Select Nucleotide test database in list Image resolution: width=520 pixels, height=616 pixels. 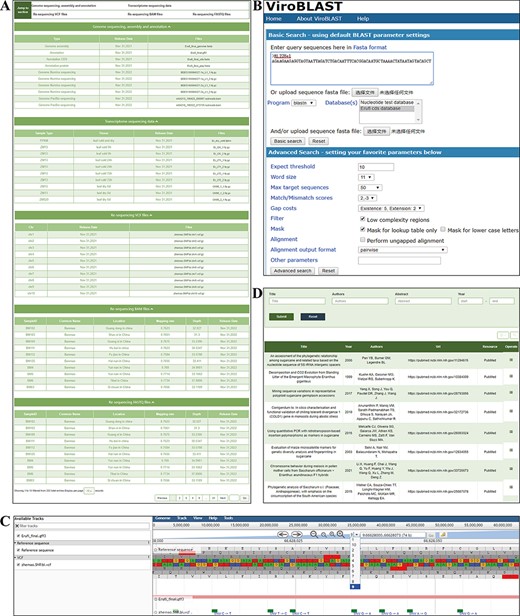pos(387,102)
